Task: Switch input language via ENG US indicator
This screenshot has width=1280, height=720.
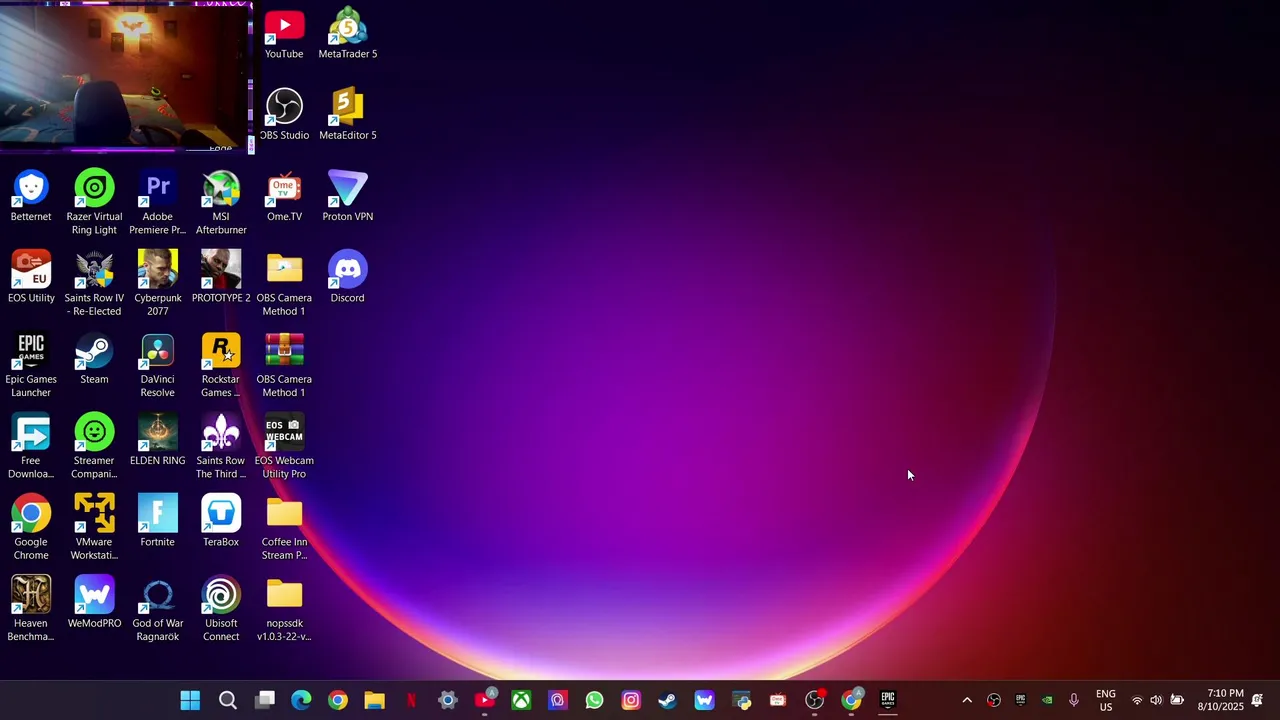Action: coord(1106,700)
